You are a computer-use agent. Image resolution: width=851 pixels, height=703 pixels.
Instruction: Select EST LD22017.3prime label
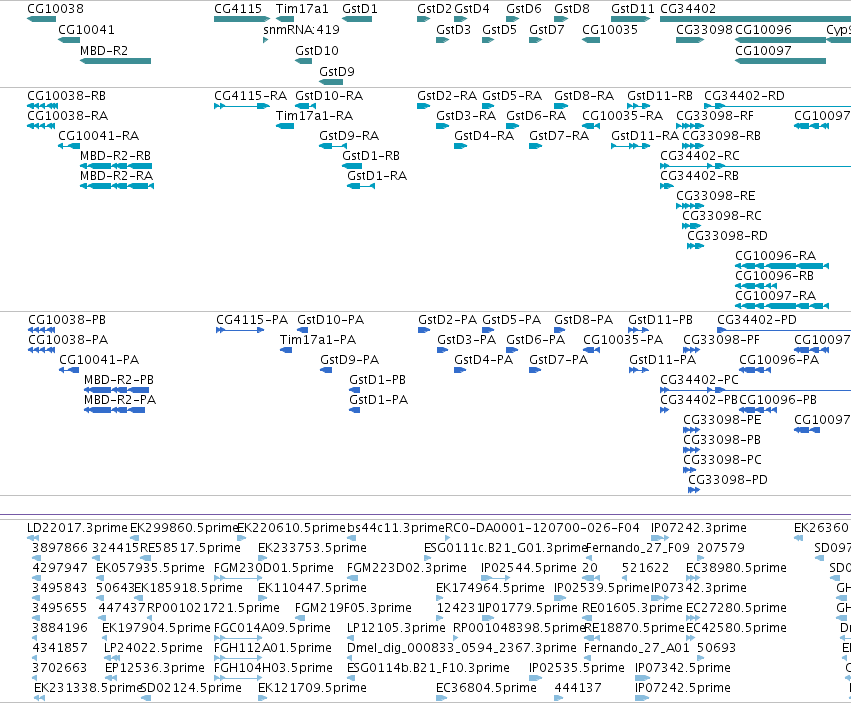point(77,528)
